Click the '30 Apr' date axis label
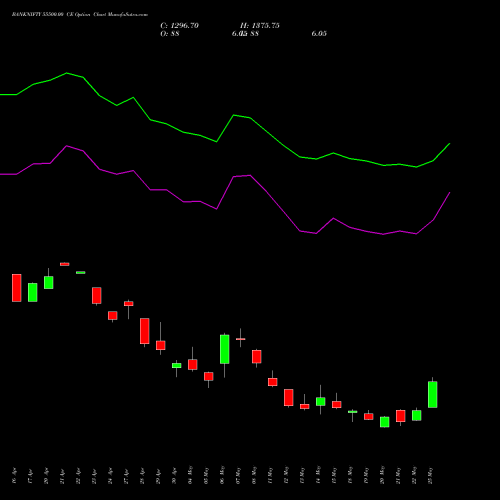500x500 pixels. tap(174, 476)
